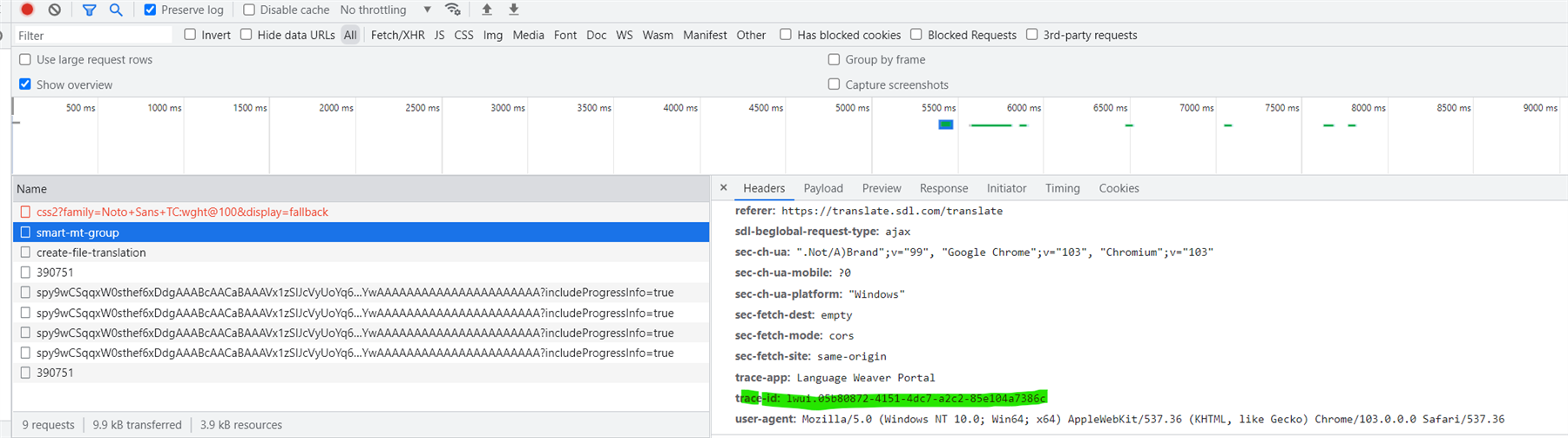The image size is (1568, 438).
Task: Click the Filter text field
Action: (93, 35)
